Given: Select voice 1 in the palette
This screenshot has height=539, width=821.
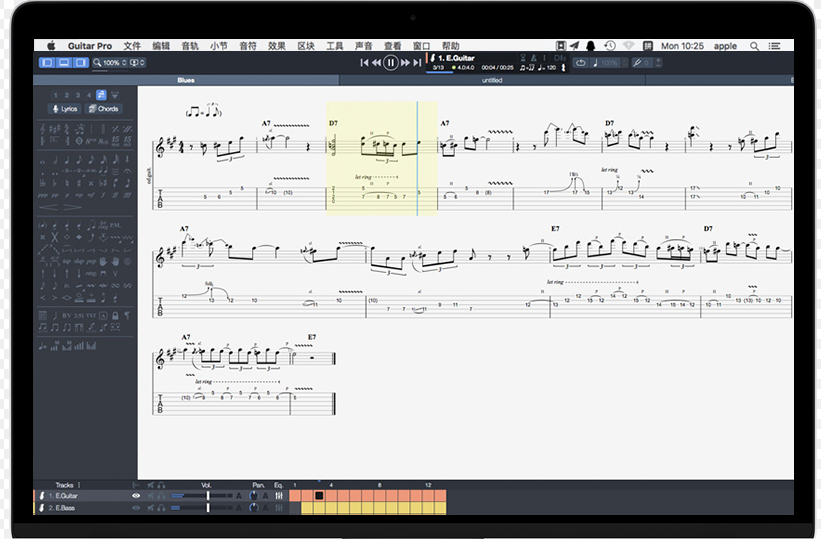Looking at the screenshot, I should pos(56,95).
